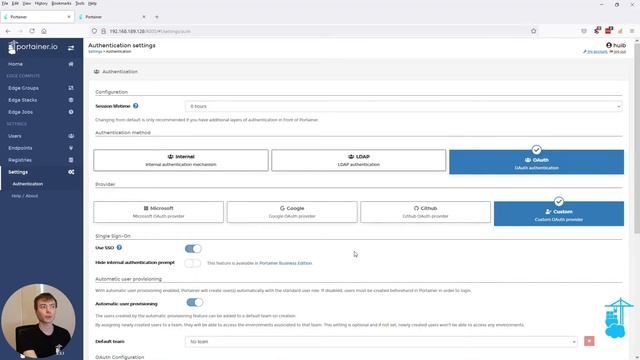Open the Default team dropdown

pyautogui.click(x=381, y=341)
